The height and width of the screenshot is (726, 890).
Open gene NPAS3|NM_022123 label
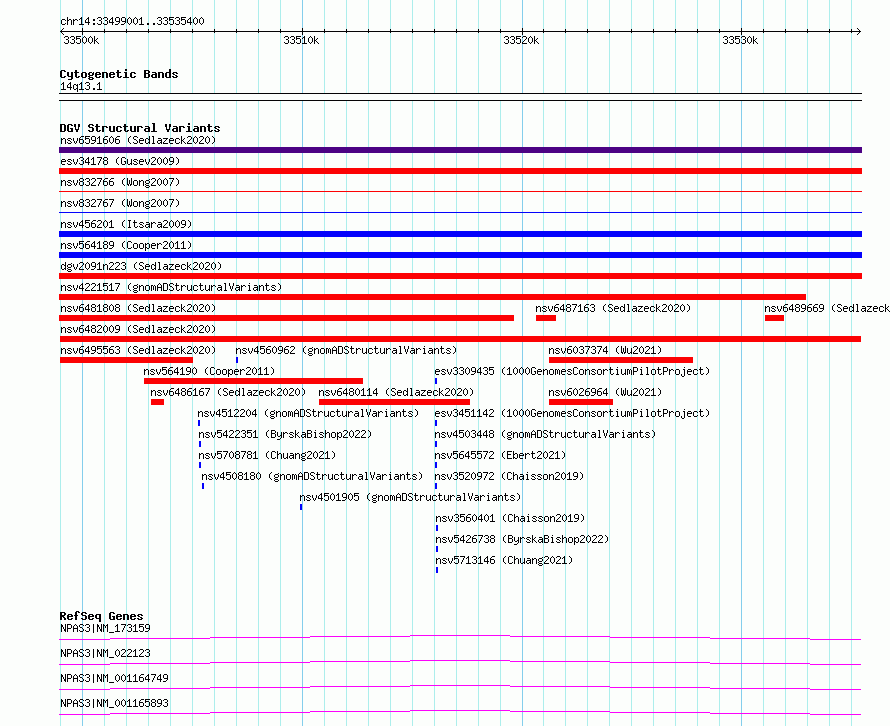pyautogui.click(x=105, y=653)
